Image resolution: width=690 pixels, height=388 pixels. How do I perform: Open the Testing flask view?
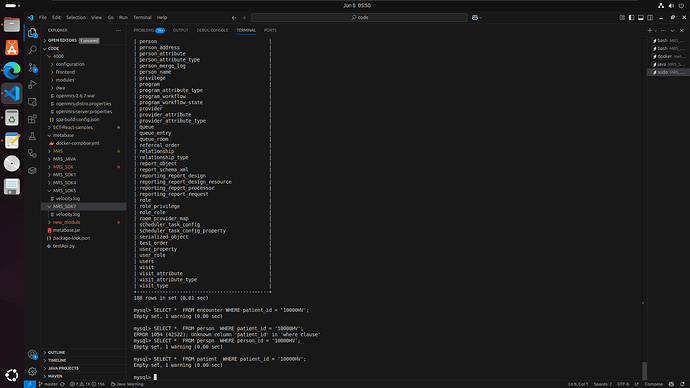[x=32, y=136]
